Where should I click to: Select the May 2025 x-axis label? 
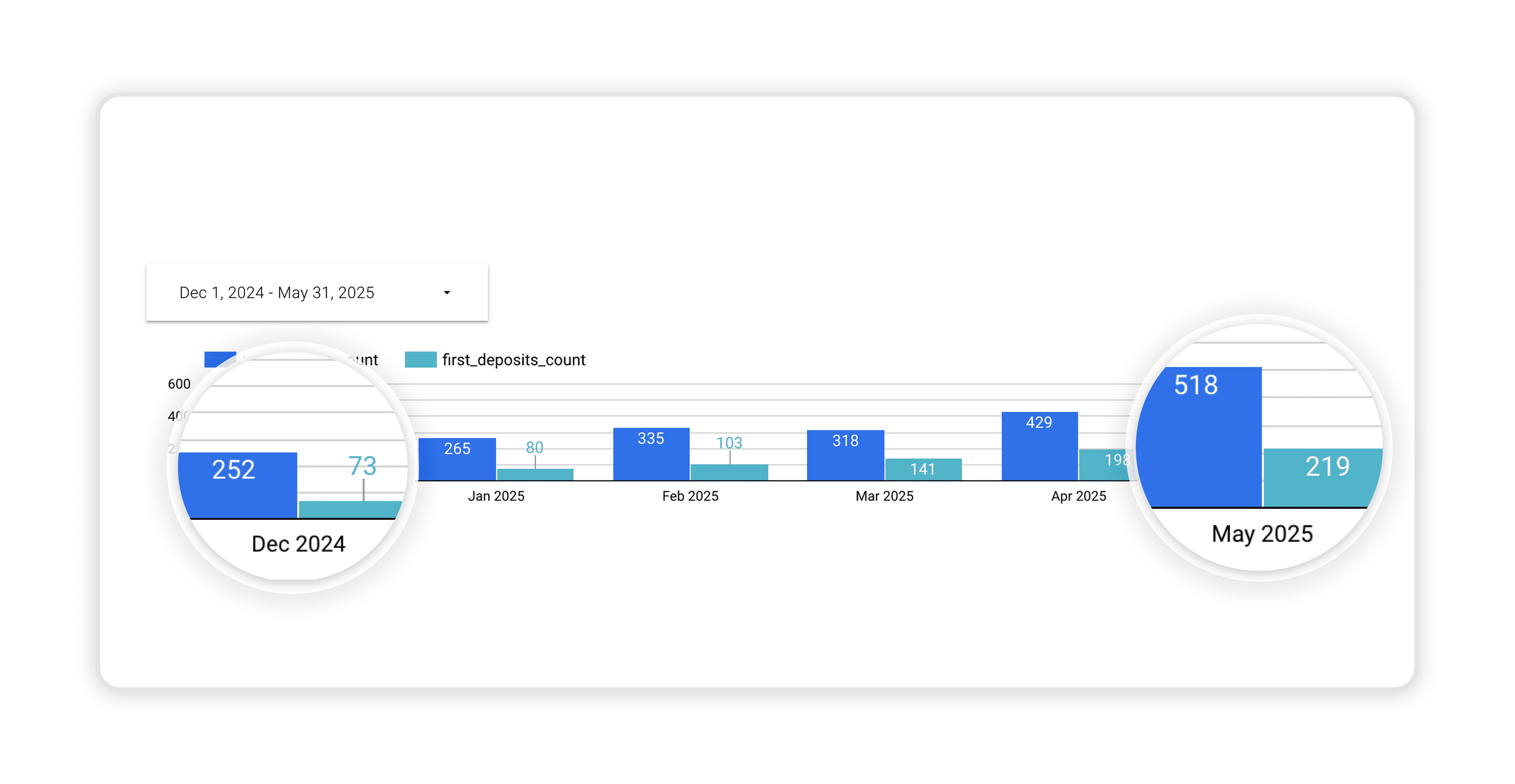pos(1262,534)
